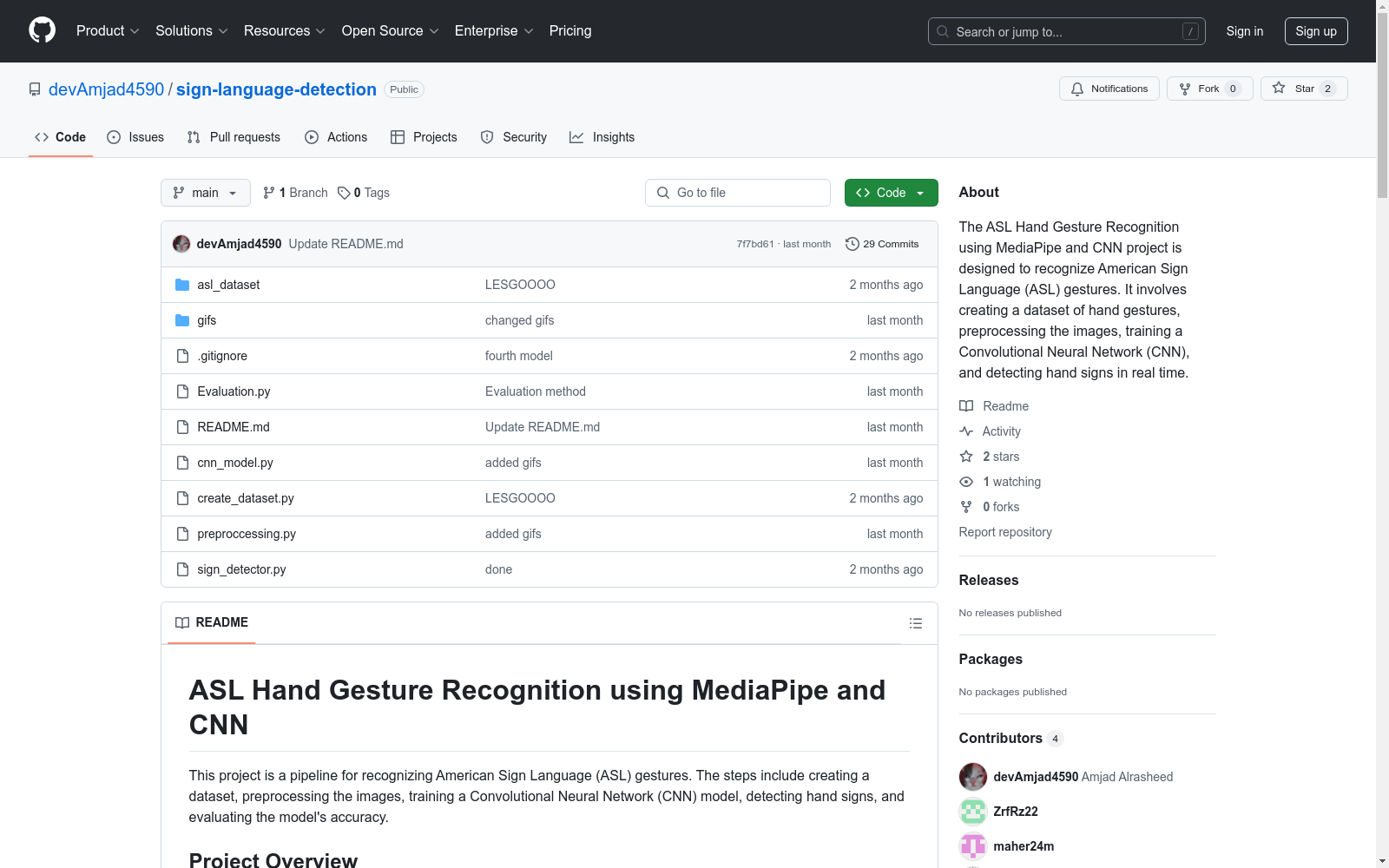Open the .gitignore file
The height and width of the screenshot is (868, 1389).
click(222, 356)
